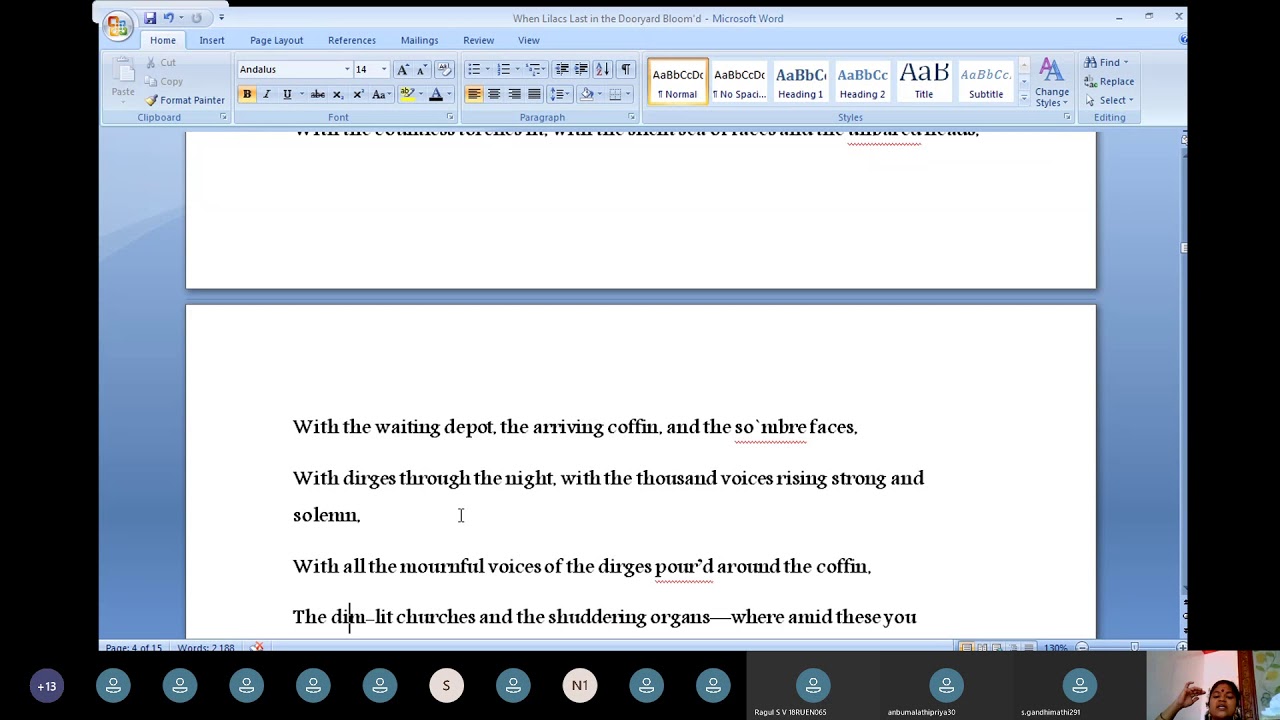Toggle Strikethrough formatting
This screenshot has width=1280, height=720.
(317, 94)
